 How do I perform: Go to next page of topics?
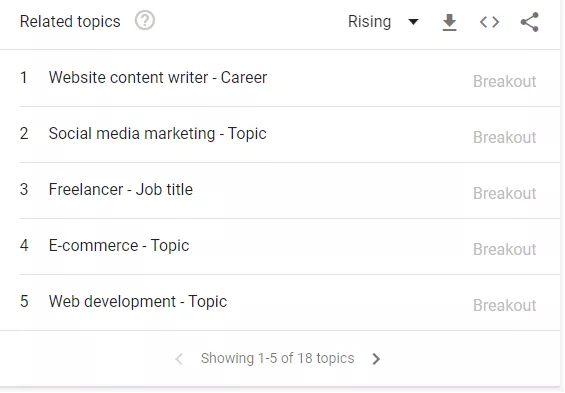[376, 359]
